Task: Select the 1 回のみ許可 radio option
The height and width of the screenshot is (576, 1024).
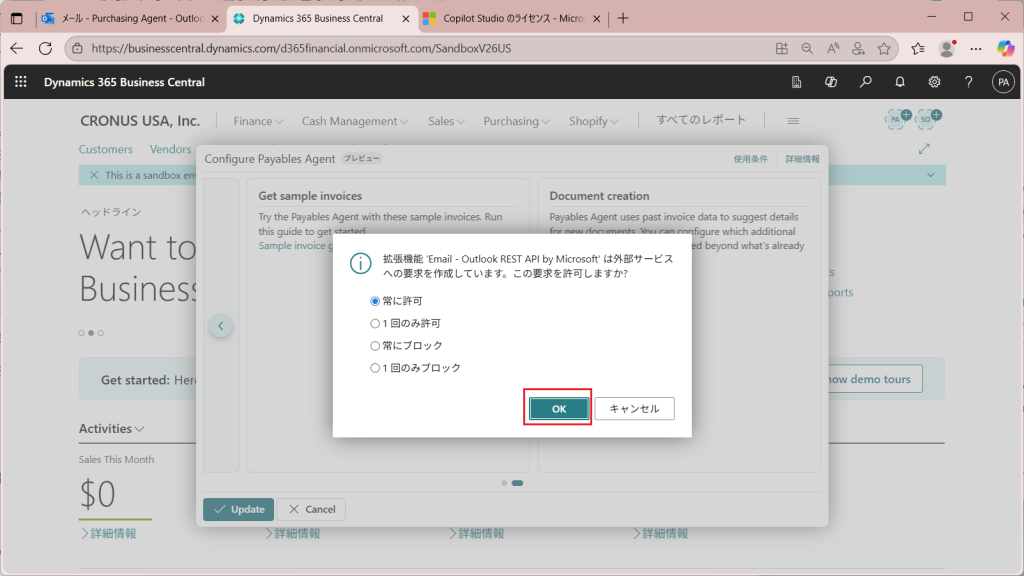Action: click(375, 323)
